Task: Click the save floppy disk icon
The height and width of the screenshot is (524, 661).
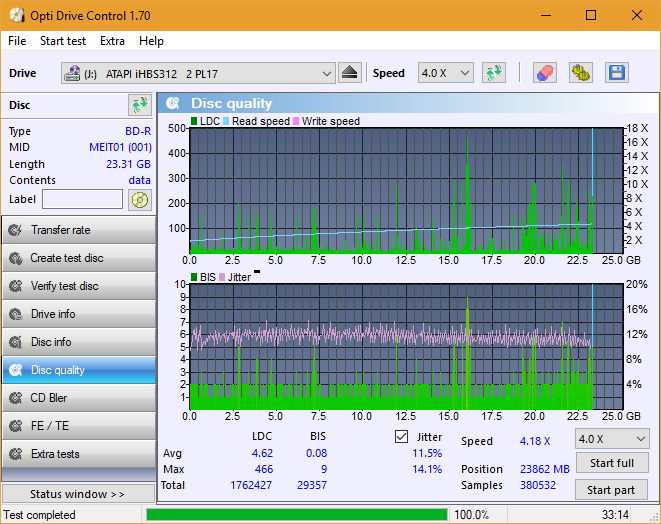Action: coord(617,73)
